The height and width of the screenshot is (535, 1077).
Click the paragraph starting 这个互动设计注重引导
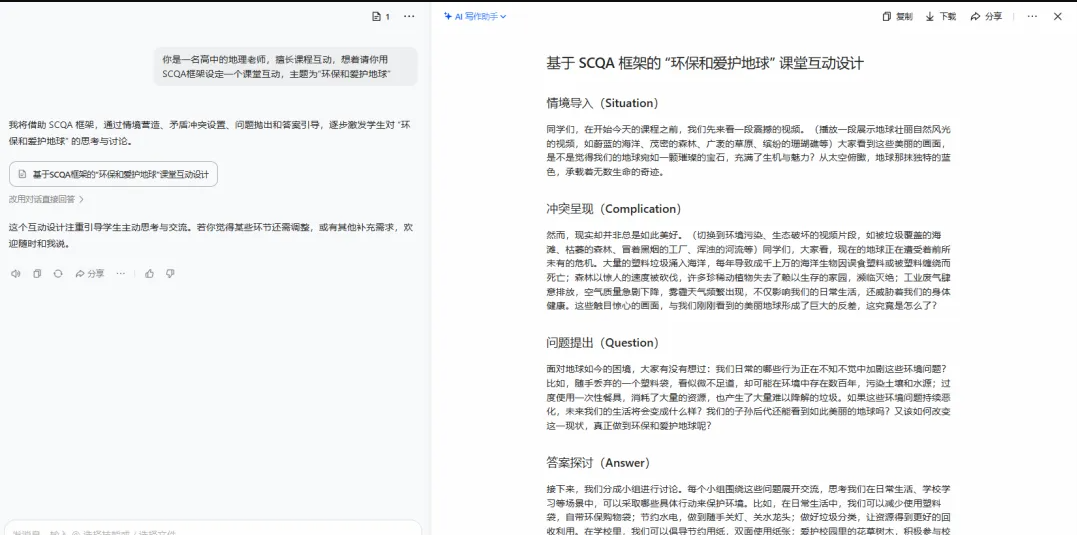(x=211, y=235)
